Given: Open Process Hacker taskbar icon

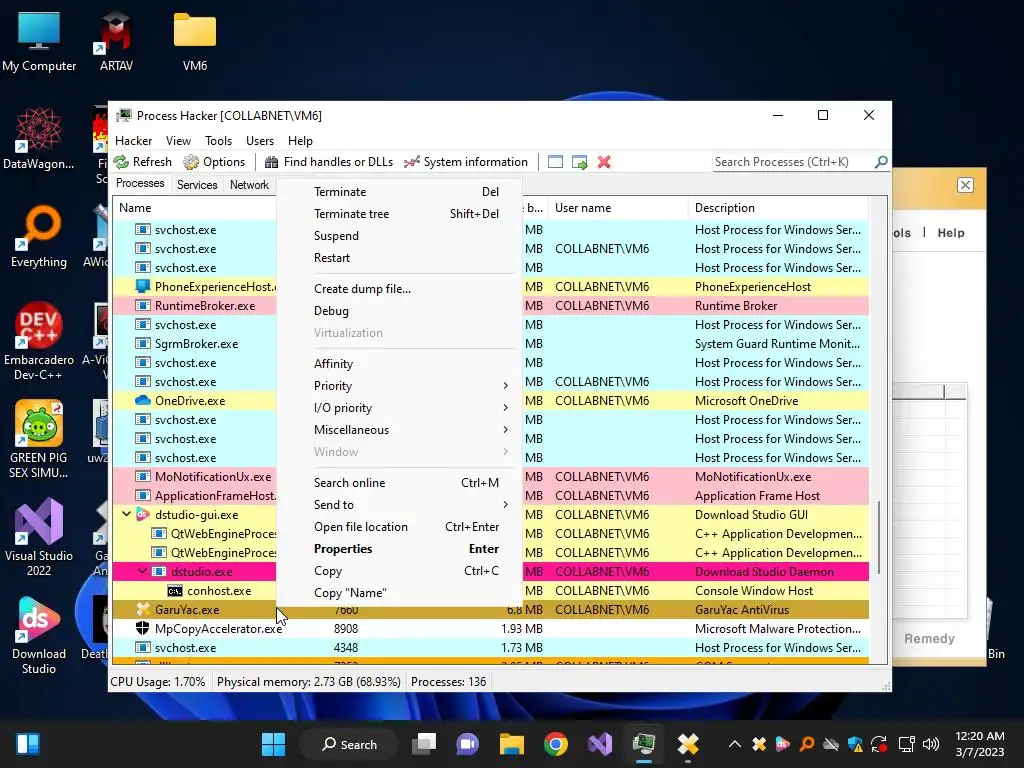Looking at the screenshot, I should pos(644,744).
